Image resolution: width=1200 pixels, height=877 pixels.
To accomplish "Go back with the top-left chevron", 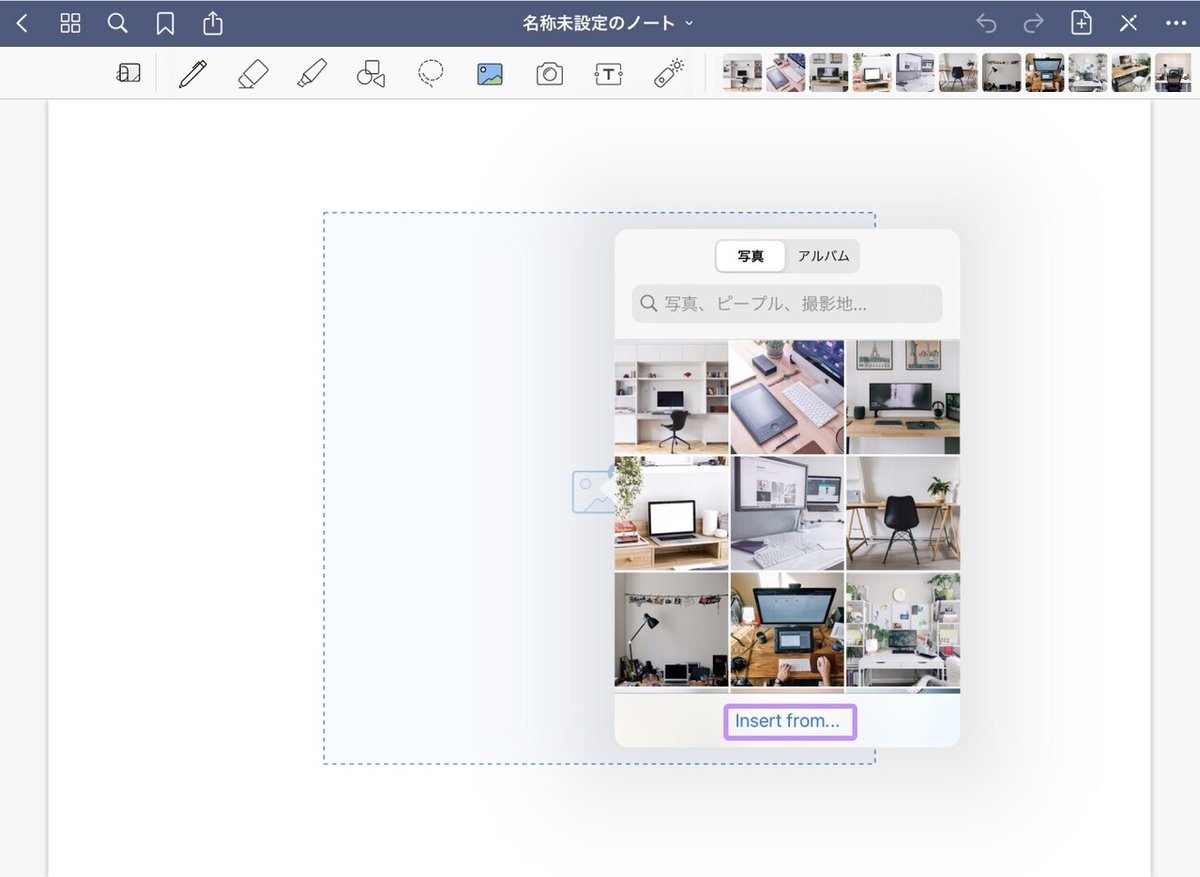I will (22, 23).
